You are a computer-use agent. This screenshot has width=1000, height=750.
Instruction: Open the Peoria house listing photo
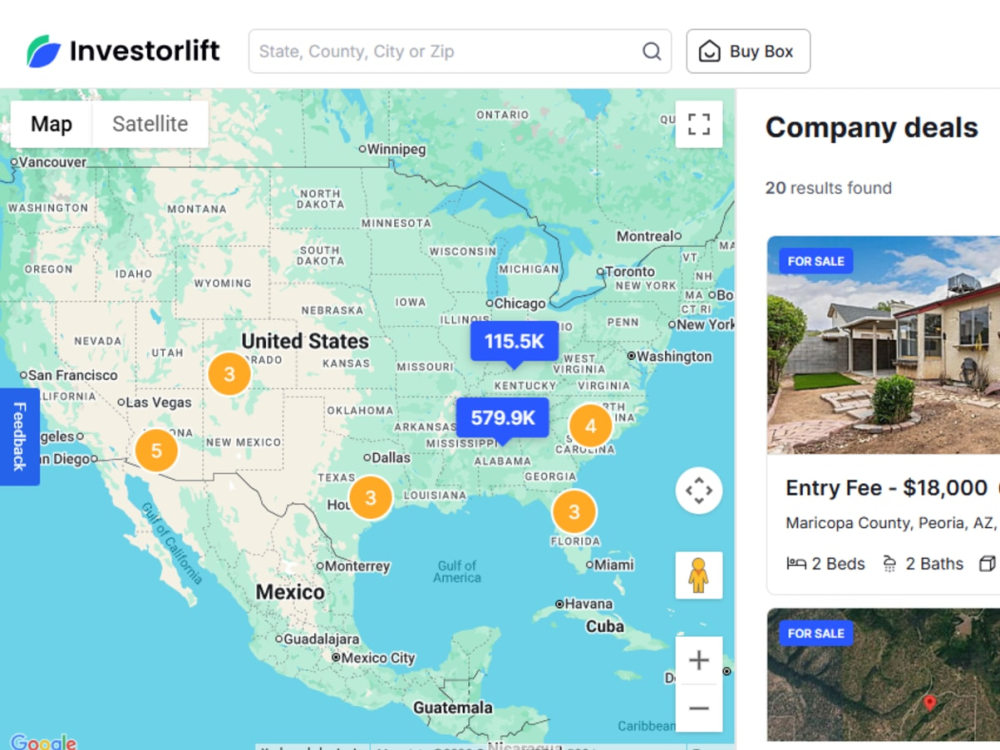883,345
